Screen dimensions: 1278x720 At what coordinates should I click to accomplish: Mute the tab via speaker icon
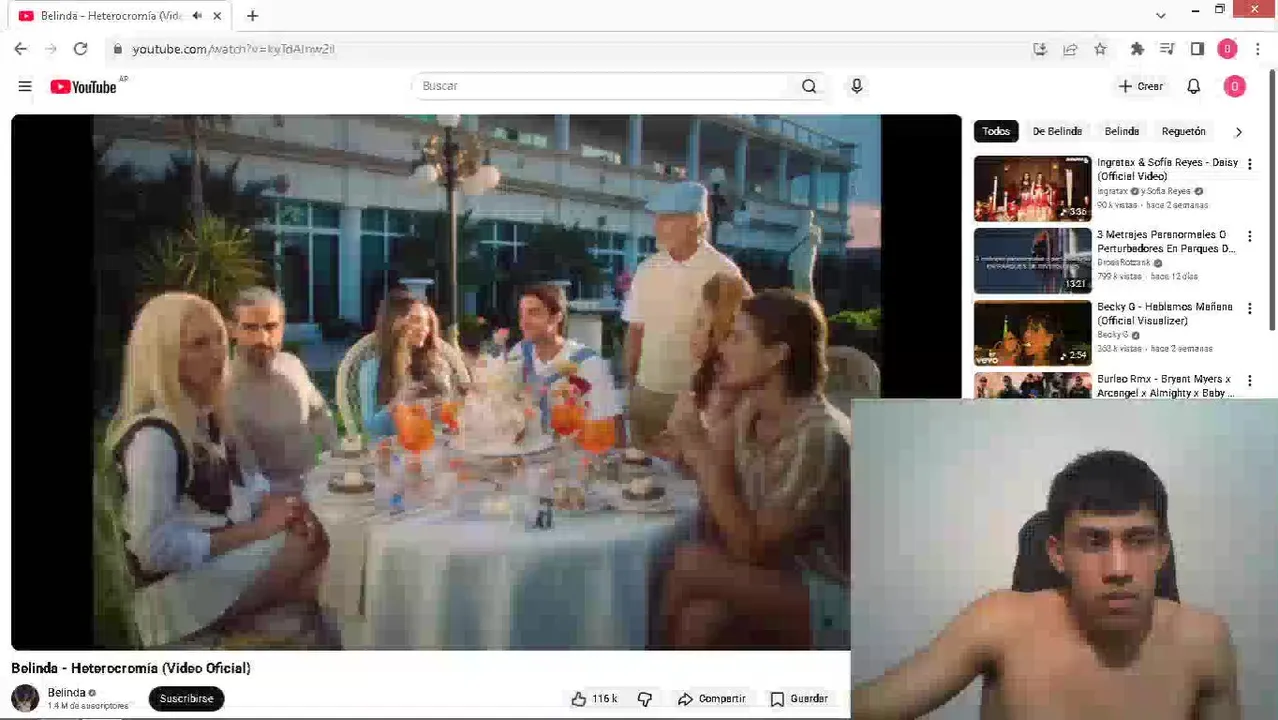tap(197, 16)
